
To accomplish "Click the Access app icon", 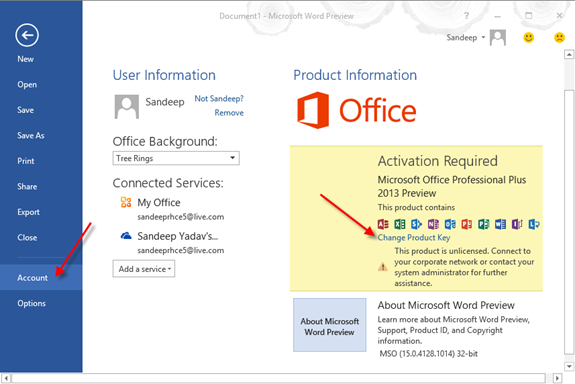I will [x=383, y=224].
